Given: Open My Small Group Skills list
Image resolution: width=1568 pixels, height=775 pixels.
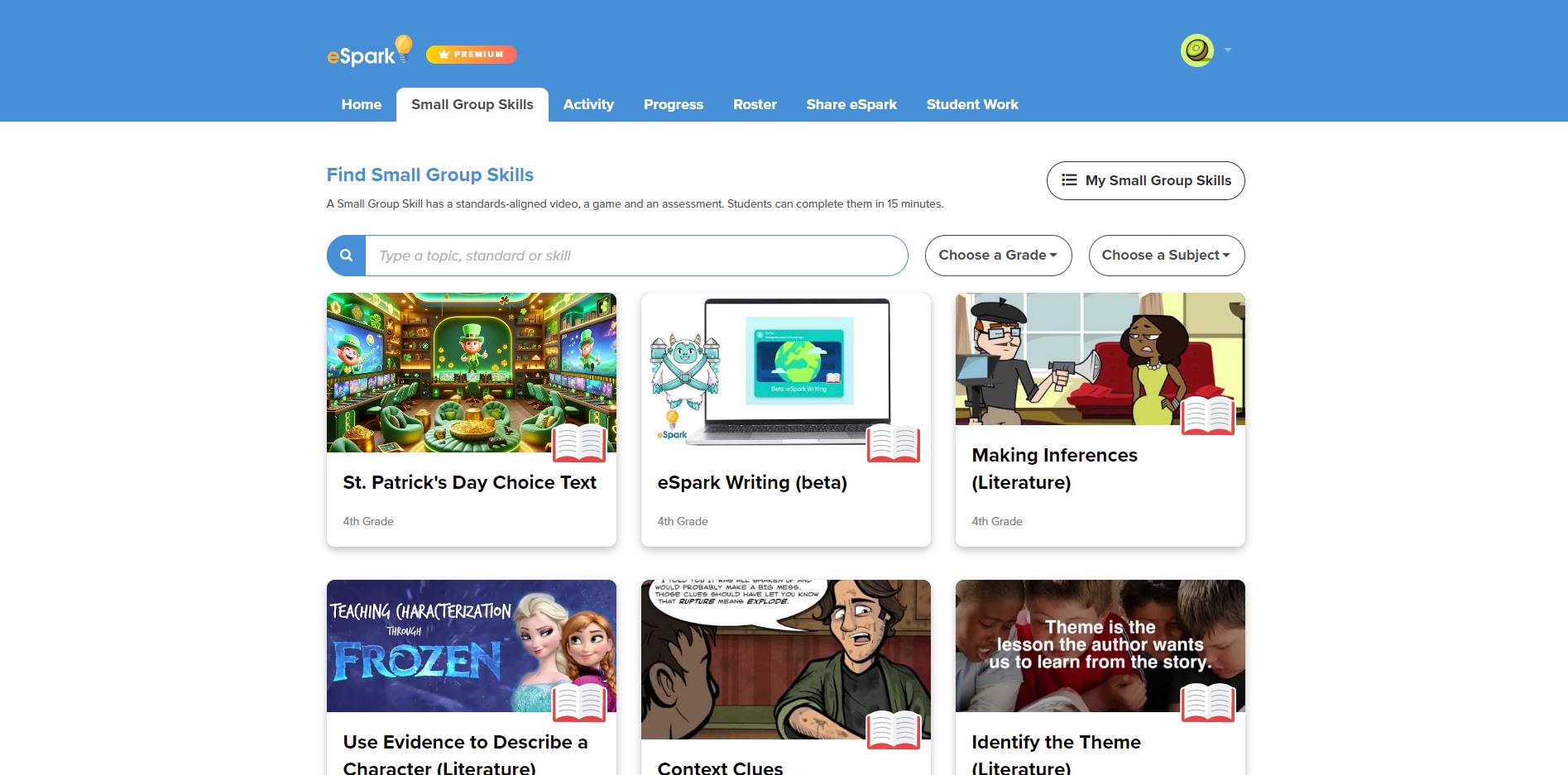Looking at the screenshot, I should click(1145, 180).
